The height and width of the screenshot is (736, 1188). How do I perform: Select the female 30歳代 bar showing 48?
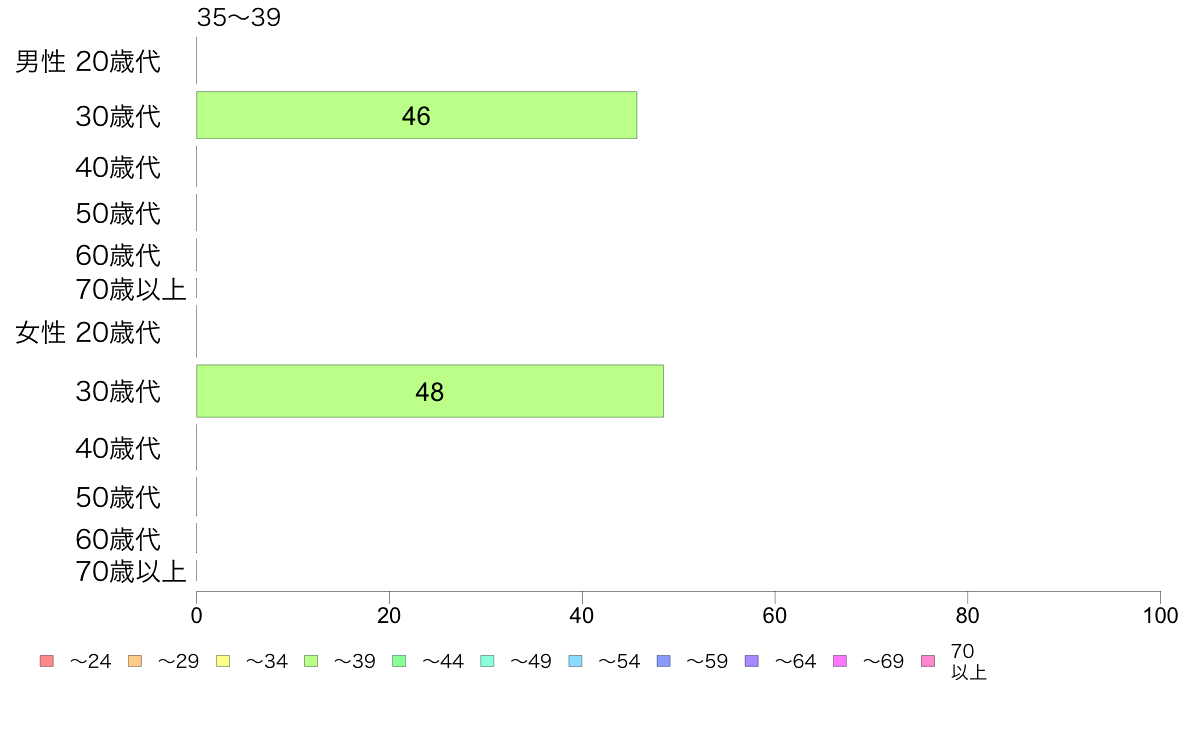pyautogui.click(x=430, y=391)
